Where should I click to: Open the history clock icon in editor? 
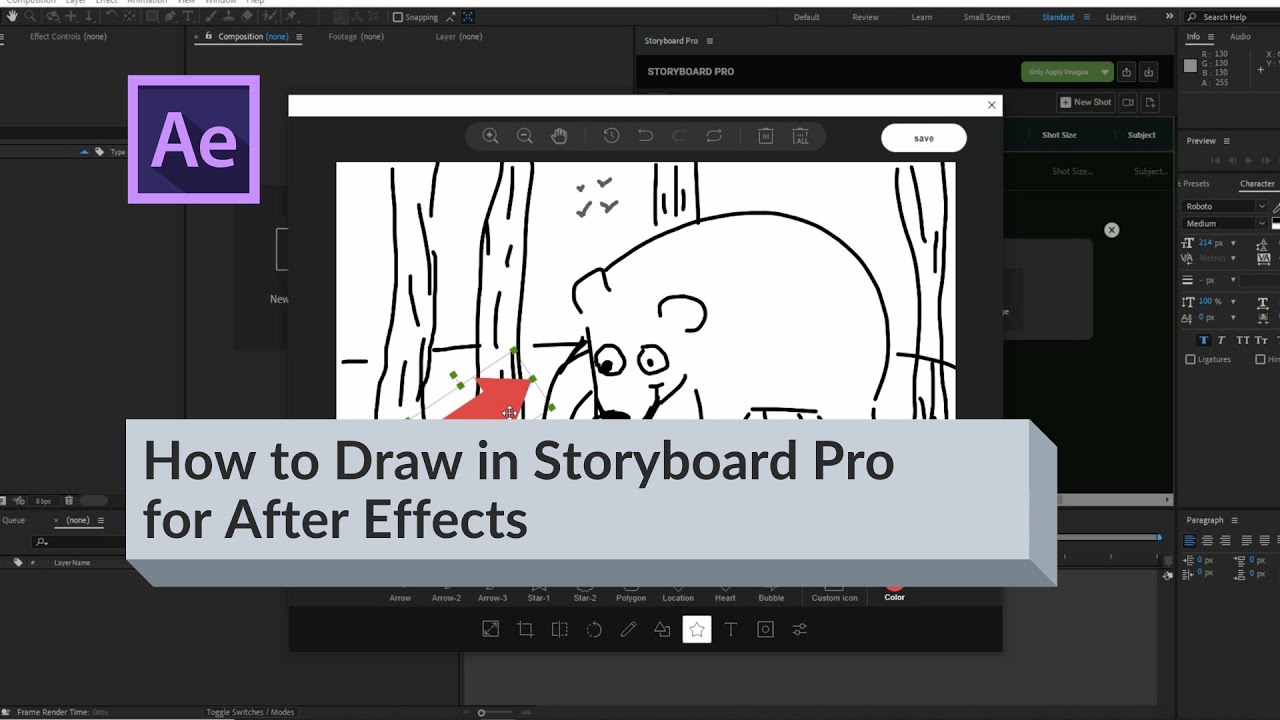coord(611,136)
